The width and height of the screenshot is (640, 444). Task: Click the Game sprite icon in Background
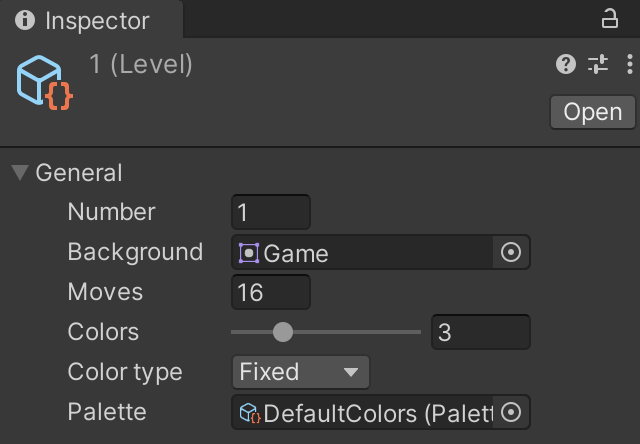[x=249, y=253]
